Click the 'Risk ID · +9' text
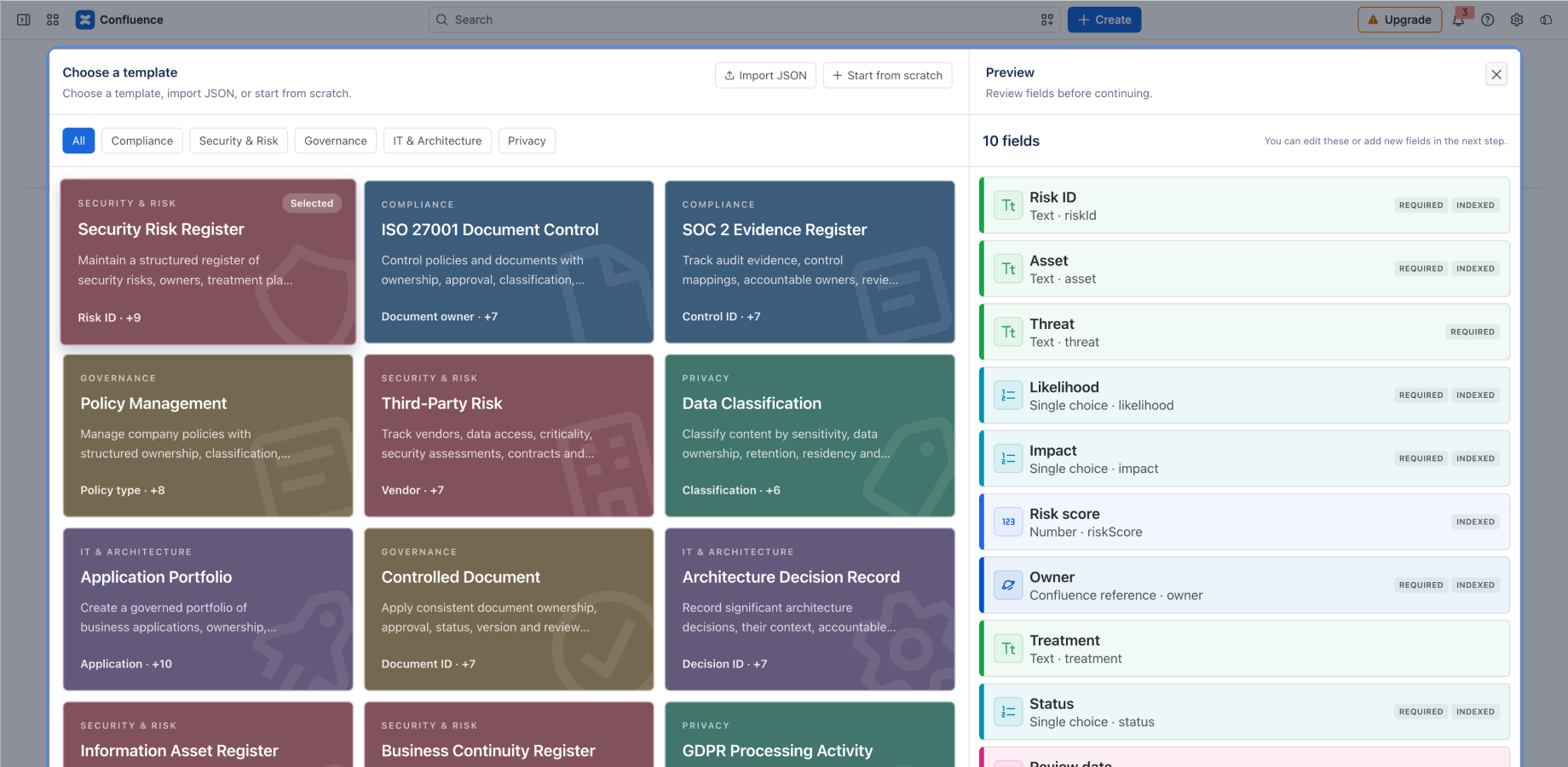The image size is (1568, 767). [109, 317]
